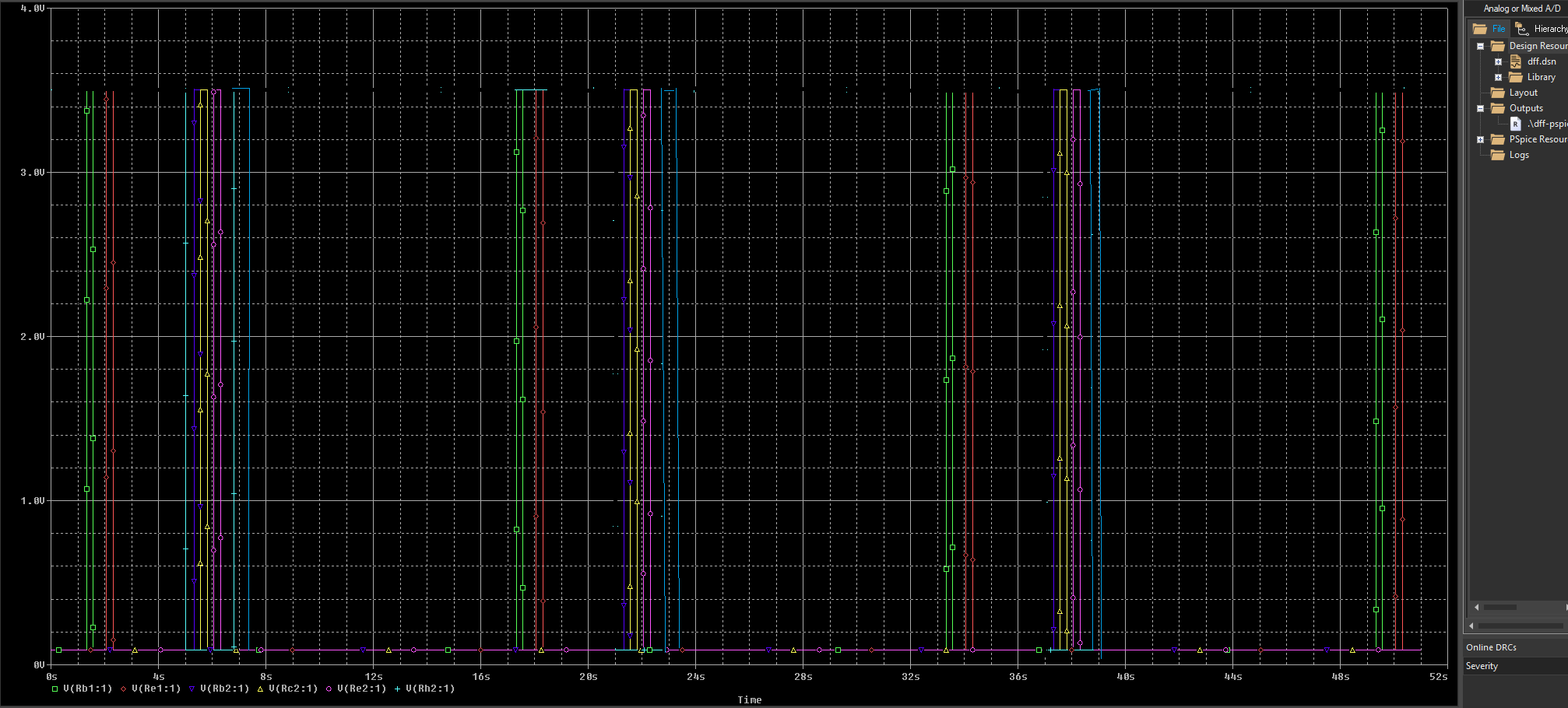The width and height of the screenshot is (1568, 708).
Task: Click the 1.0V y-axis label
Action: click(33, 501)
